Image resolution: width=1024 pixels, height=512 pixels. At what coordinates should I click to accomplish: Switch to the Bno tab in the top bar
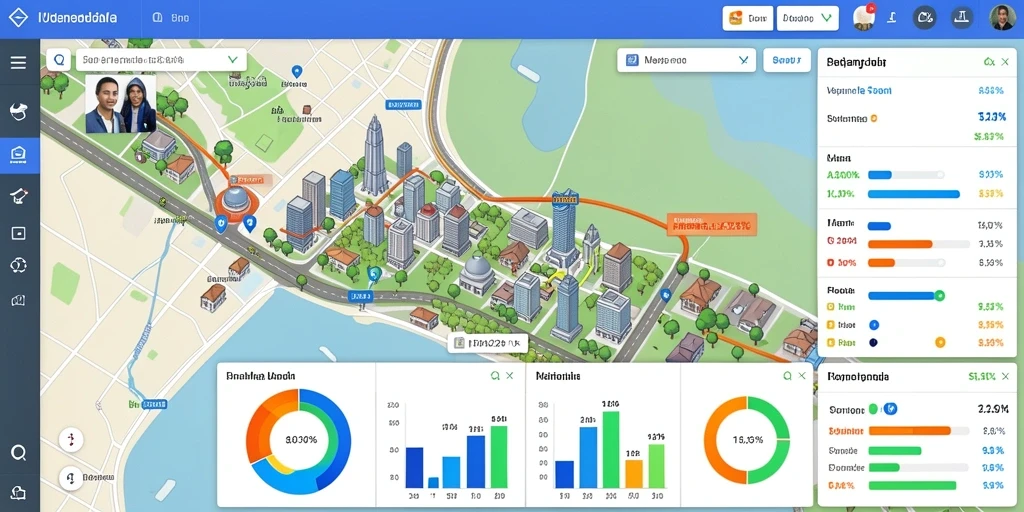[x=171, y=18]
